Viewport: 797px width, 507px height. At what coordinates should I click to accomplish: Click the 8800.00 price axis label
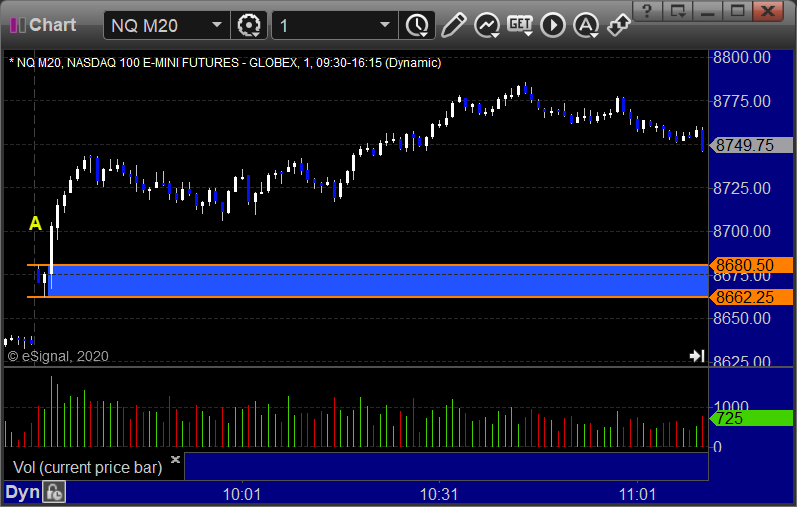point(742,57)
